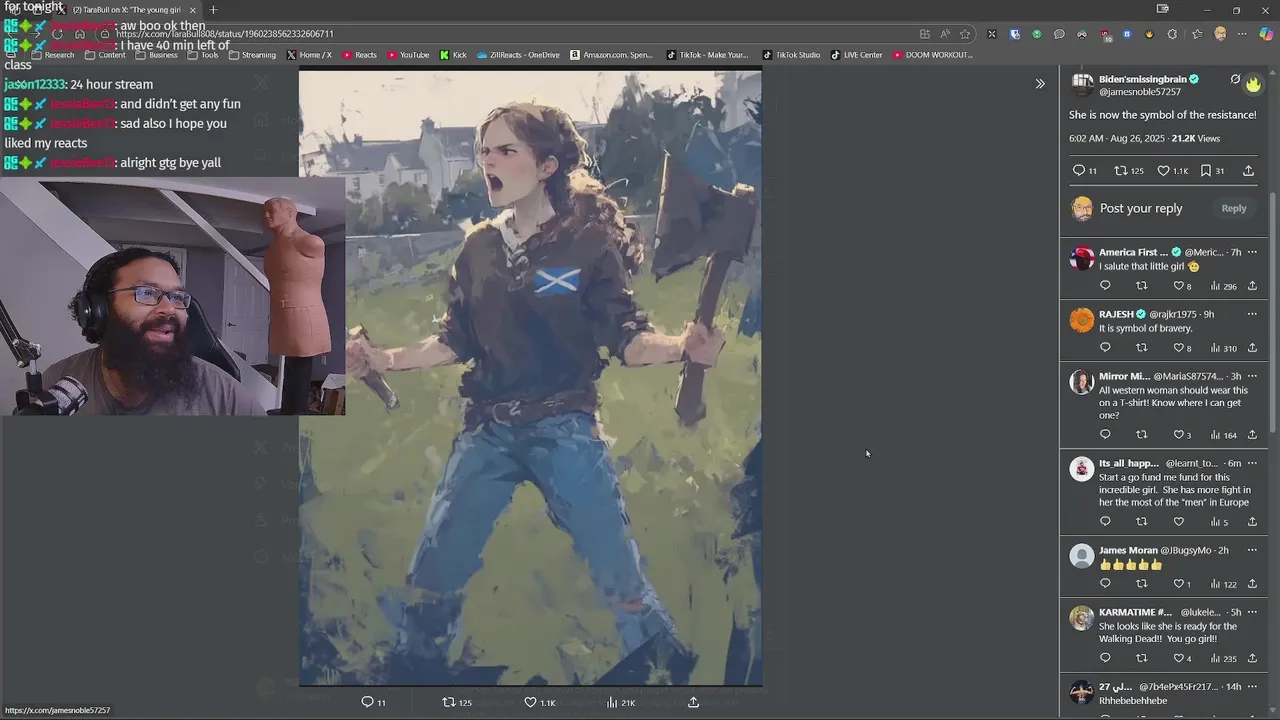The width and height of the screenshot is (1280, 720).
Task: Open the TikTok Studio bookmark
Action: tap(791, 55)
